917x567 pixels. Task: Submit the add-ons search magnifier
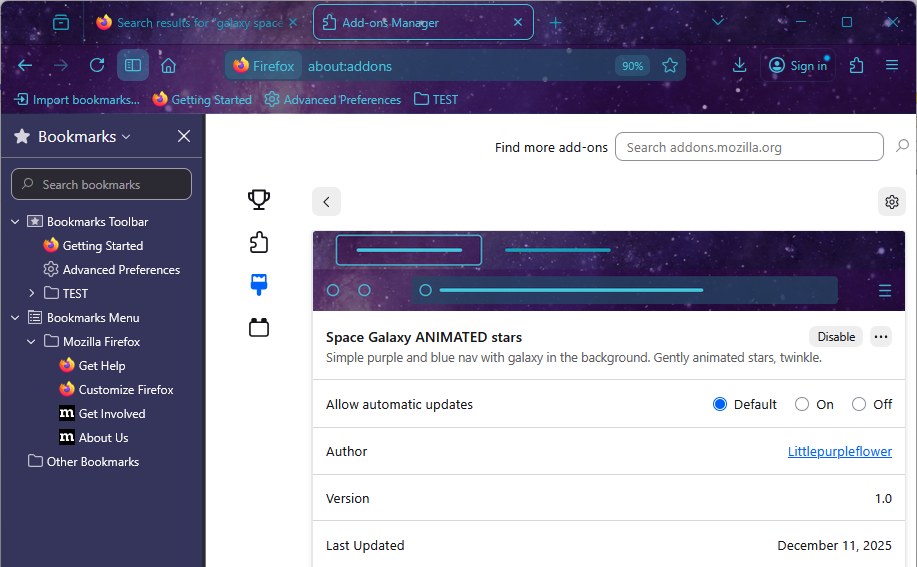[x=902, y=146]
